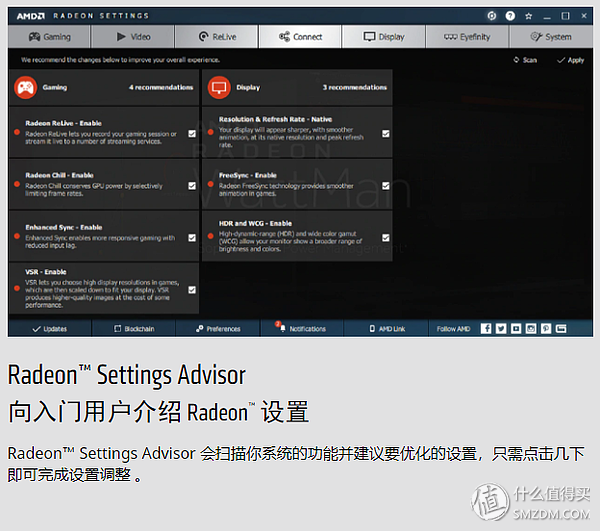Click the Connect tab share icon
Image resolution: width=600 pixels, height=531 pixels.
(284, 37)
